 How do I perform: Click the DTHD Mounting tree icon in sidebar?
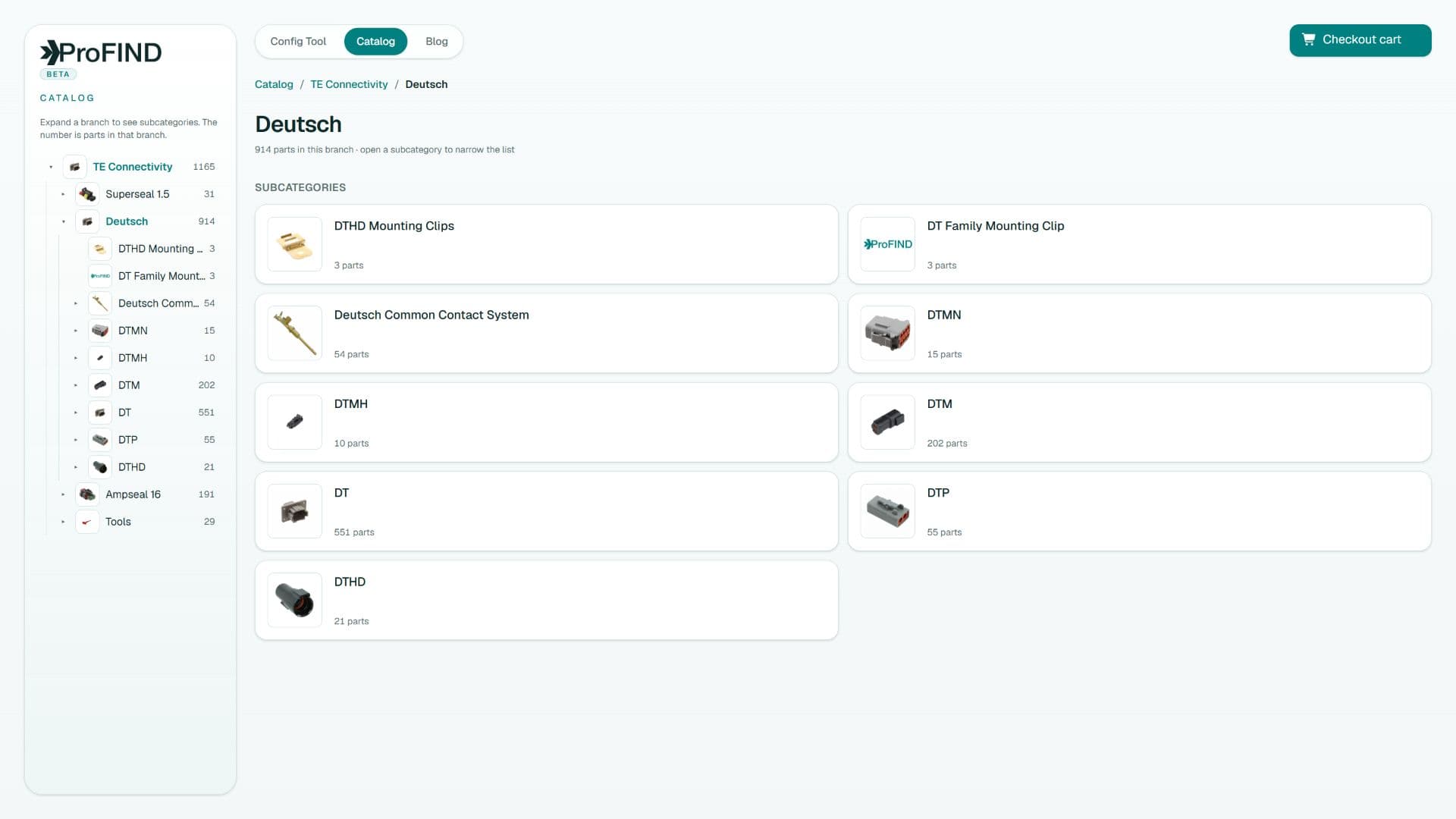click(100, 249)
